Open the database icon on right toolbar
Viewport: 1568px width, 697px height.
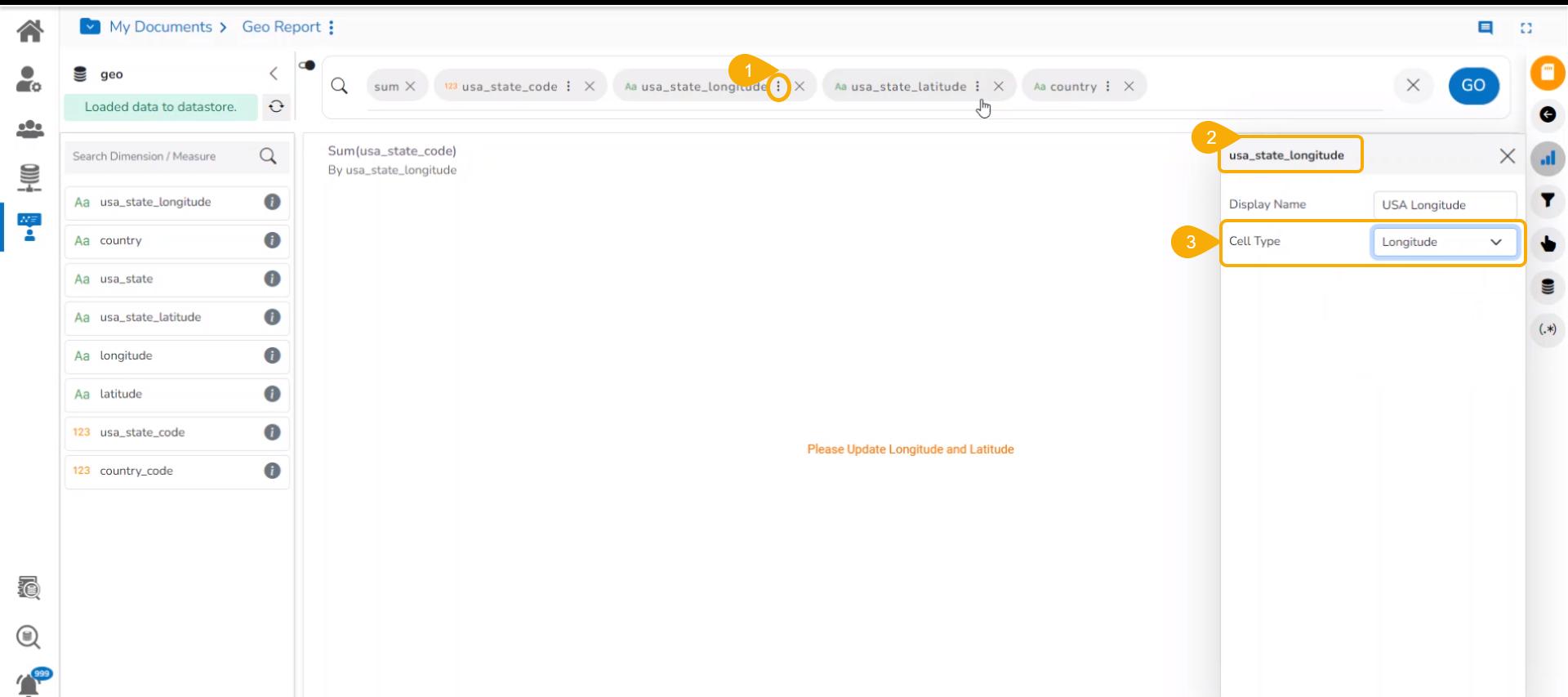tap(1548, 287)
